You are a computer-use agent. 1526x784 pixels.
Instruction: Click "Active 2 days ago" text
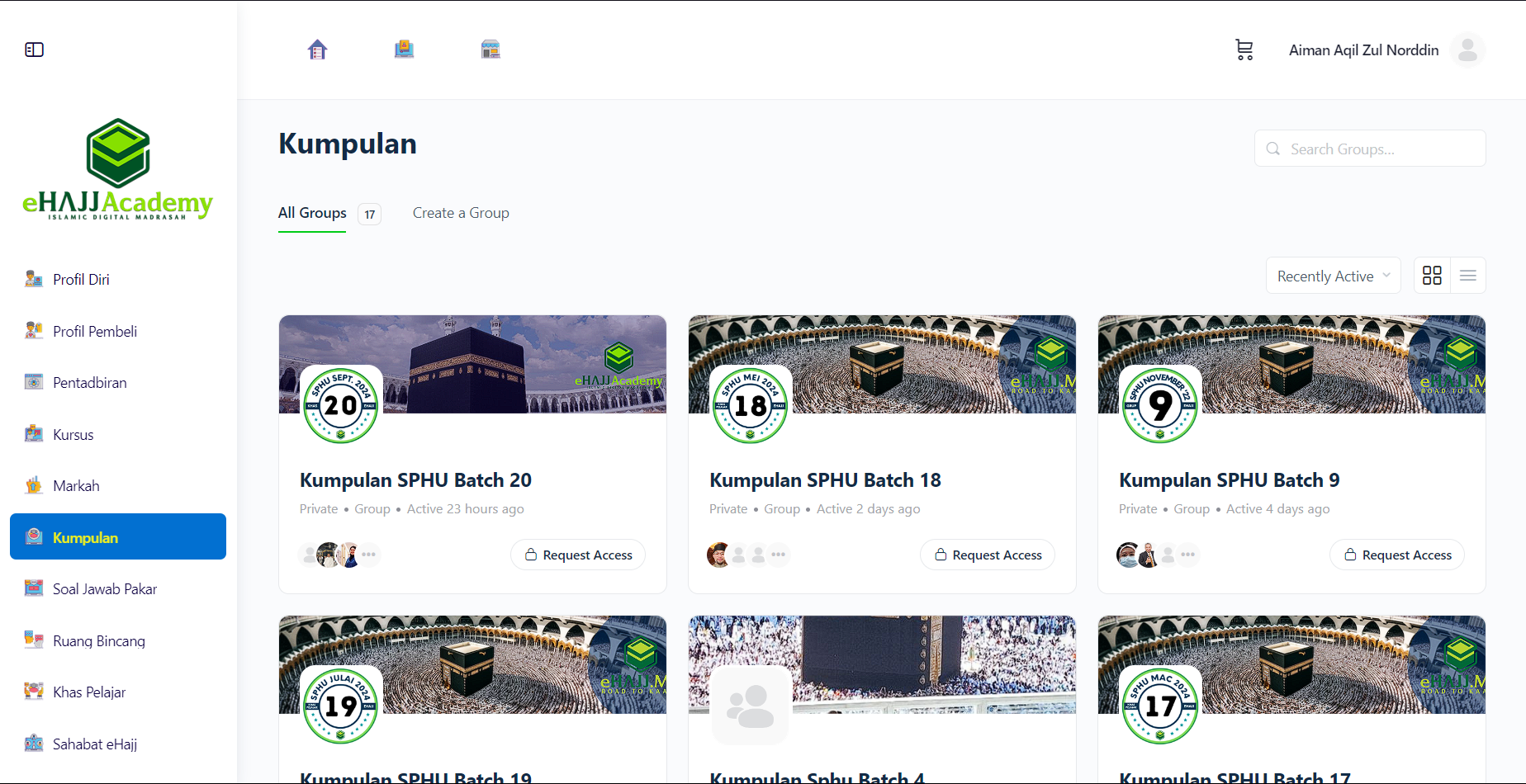pos(868,509)
